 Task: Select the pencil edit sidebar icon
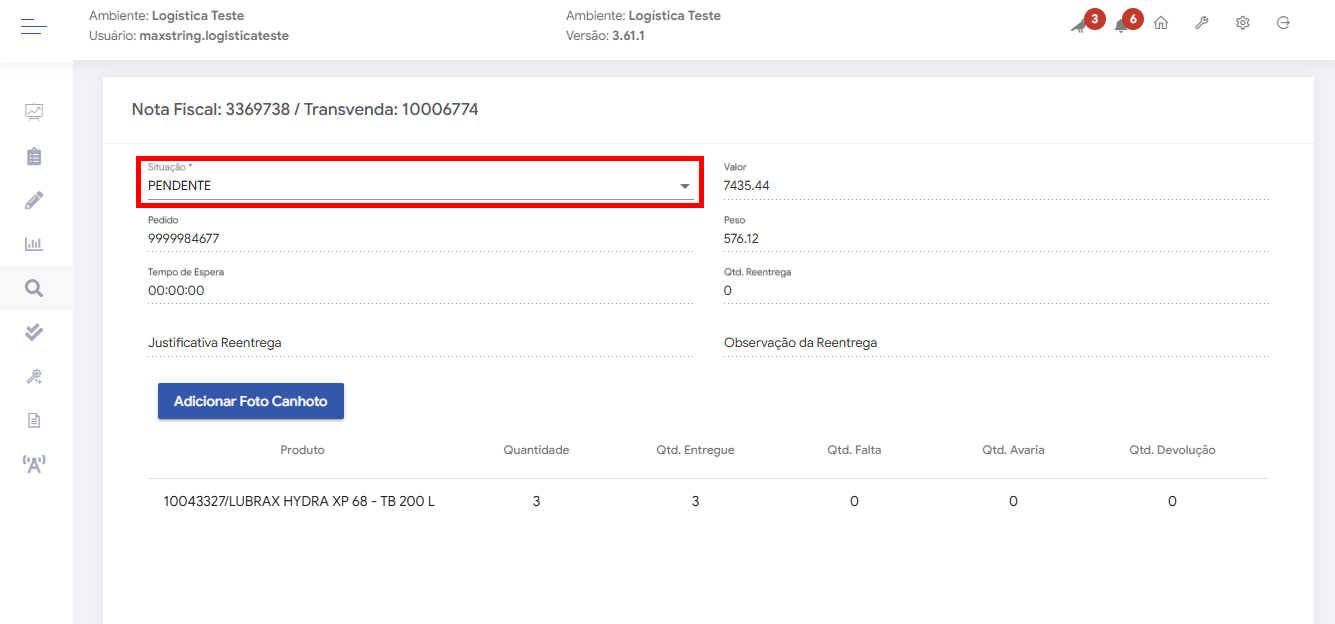click(x=34, y=200)
